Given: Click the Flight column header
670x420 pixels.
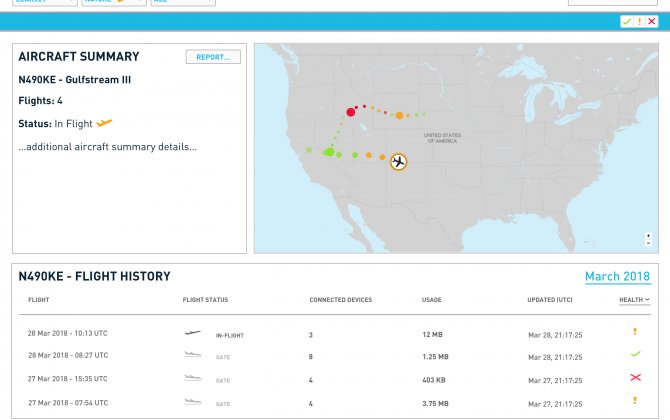Looking at the screenshot, I should (38, 300).
